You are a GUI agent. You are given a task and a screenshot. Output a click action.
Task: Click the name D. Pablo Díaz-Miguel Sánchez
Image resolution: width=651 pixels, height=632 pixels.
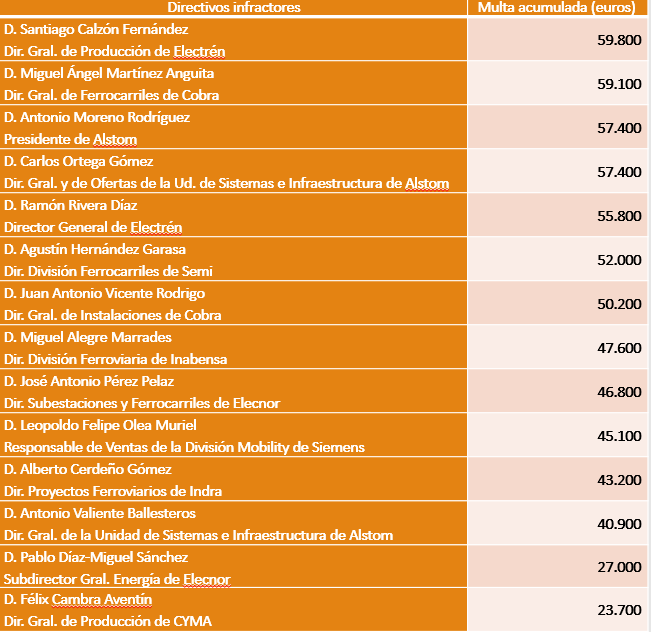point(96,558)
